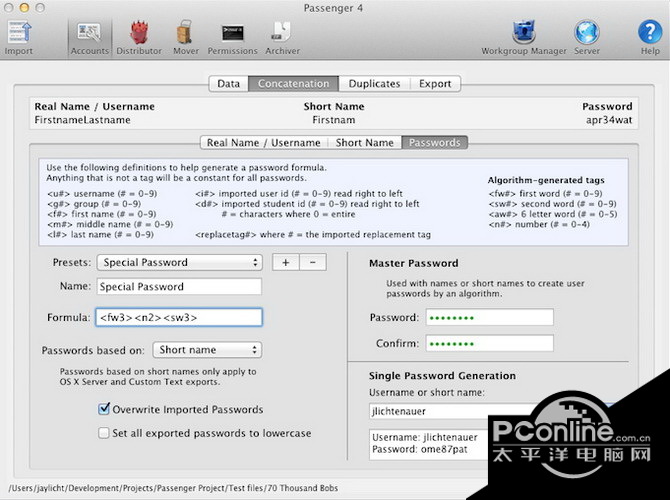Click the '<sw#> second word' tag definition
This screenshot has height=500, width=670.
click(552, 204)
